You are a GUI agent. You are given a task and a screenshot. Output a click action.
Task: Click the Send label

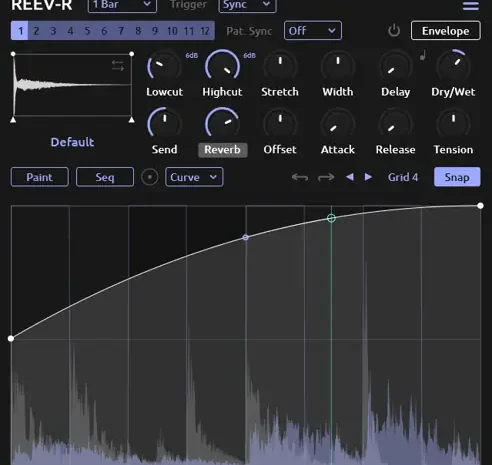[x=165, y=150]
